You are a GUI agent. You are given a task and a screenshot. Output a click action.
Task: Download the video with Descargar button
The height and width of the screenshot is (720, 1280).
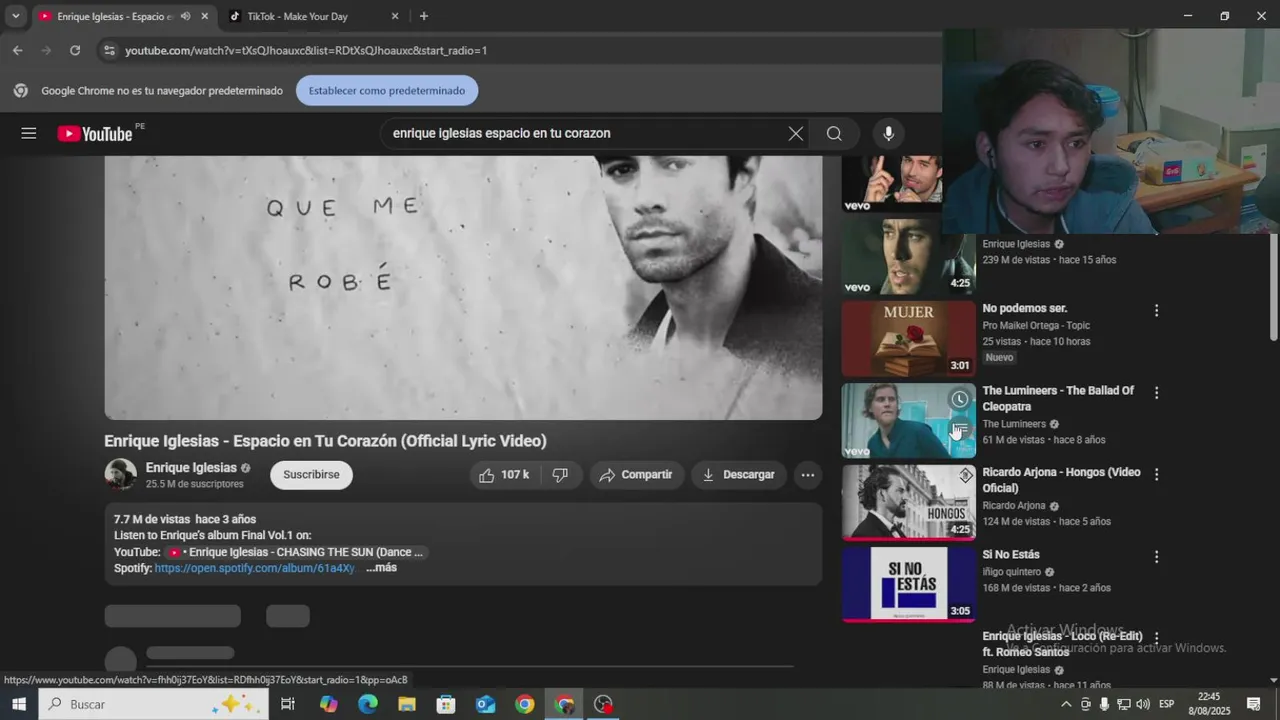(x=738, y=475)
